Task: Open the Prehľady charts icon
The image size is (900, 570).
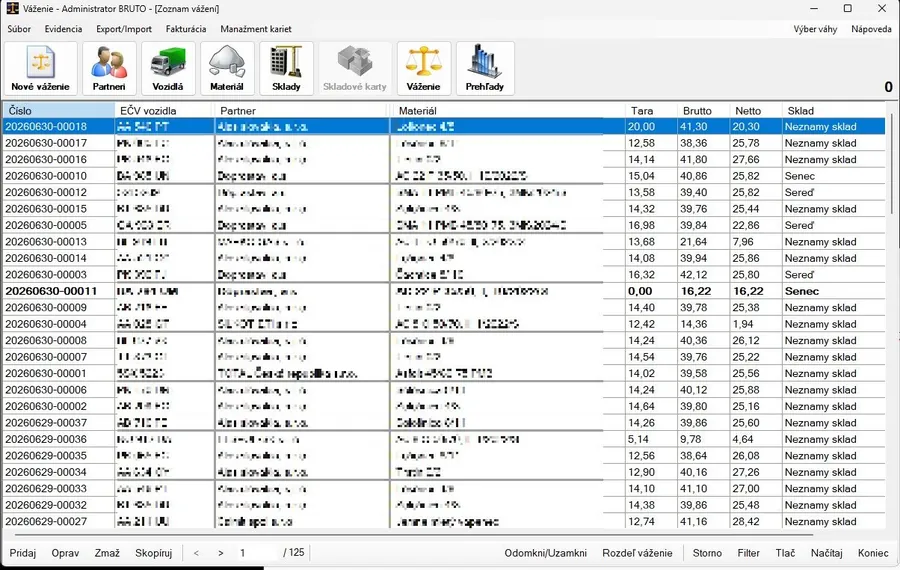Action: click(485, 68)
